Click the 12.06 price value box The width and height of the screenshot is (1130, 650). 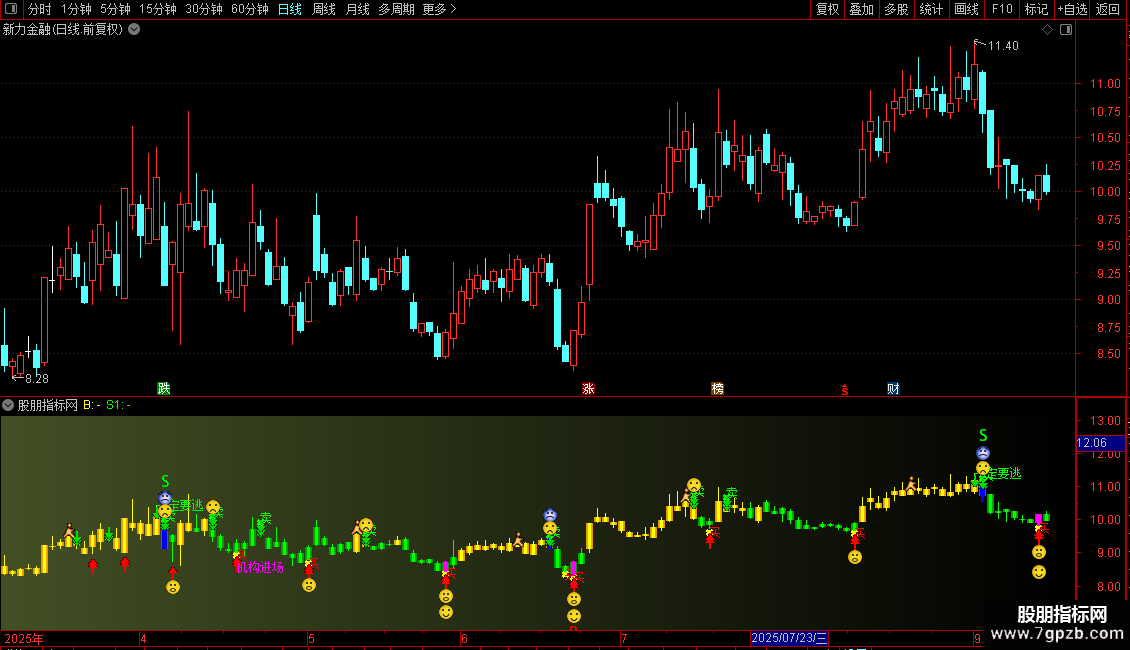(x=1100, y=443)
